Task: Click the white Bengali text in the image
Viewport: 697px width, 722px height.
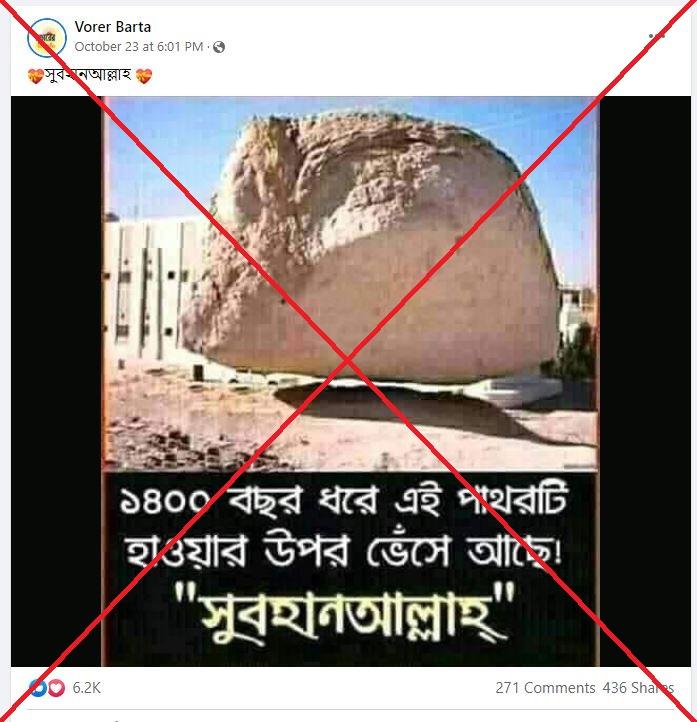Action: tap(344, 526)
